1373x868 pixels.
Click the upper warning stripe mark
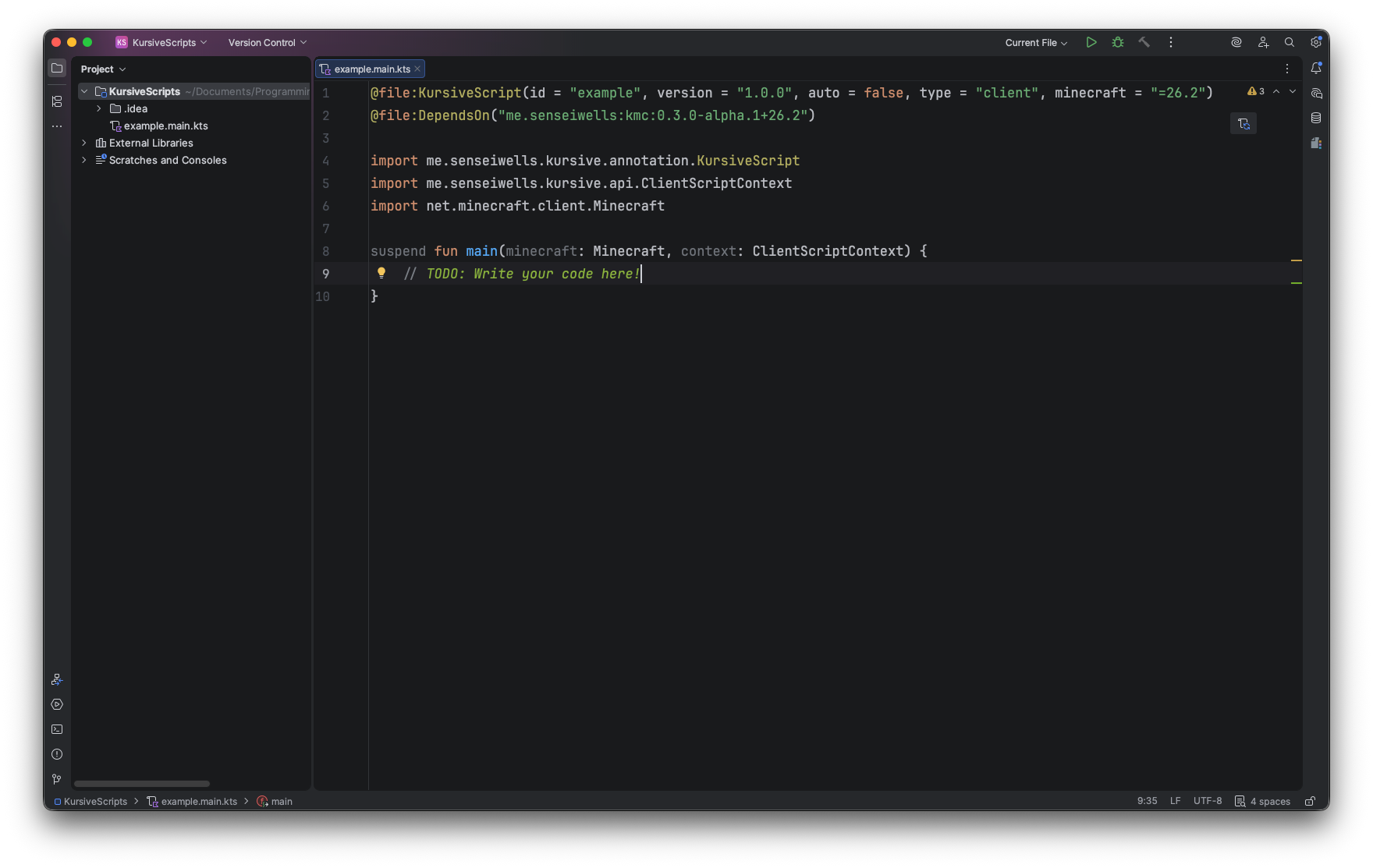coord(1297,260)
